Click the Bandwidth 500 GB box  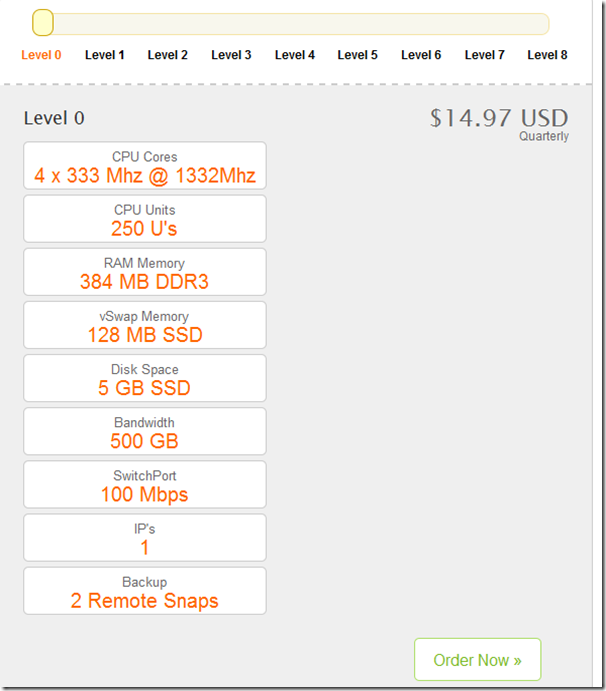pyautogui.click(x=145, y=431)
